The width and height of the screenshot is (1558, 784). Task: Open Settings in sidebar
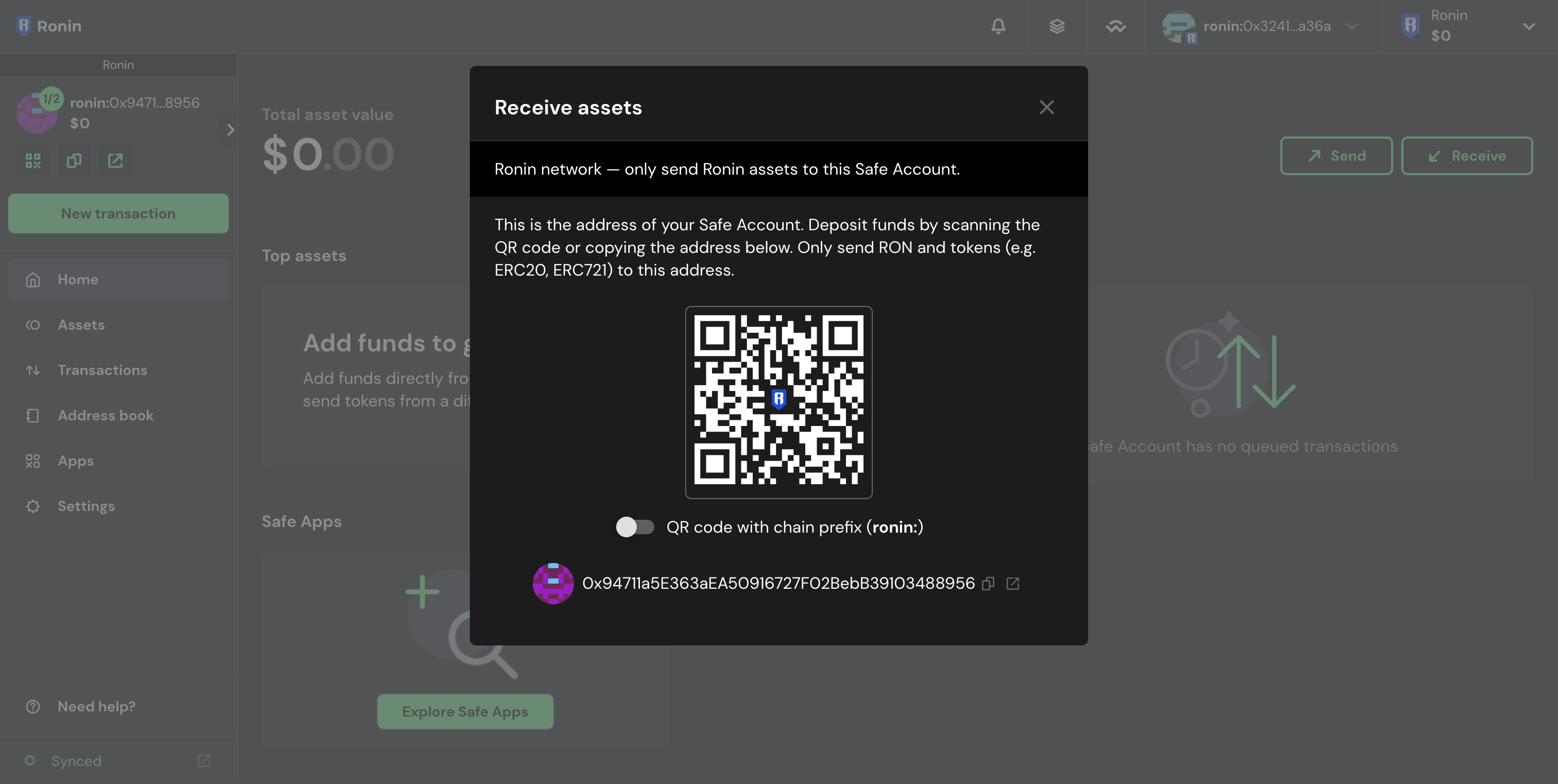[118, 506]
